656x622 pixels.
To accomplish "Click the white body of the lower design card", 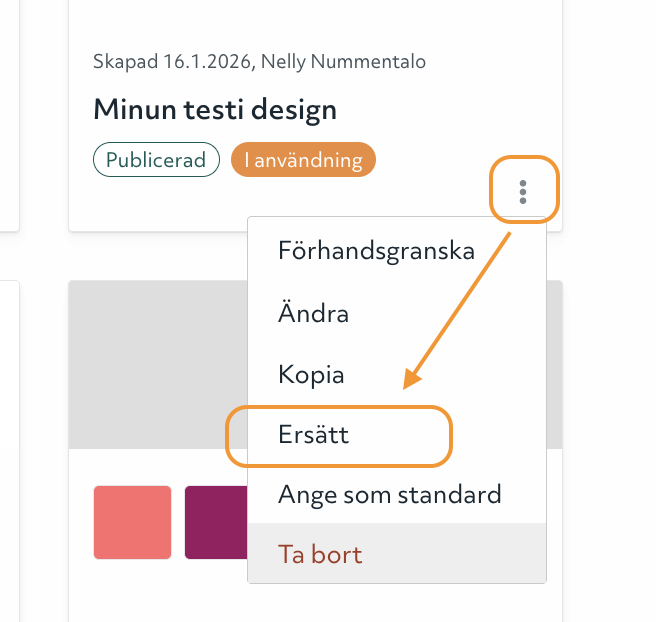I will (x=160, y=590).
